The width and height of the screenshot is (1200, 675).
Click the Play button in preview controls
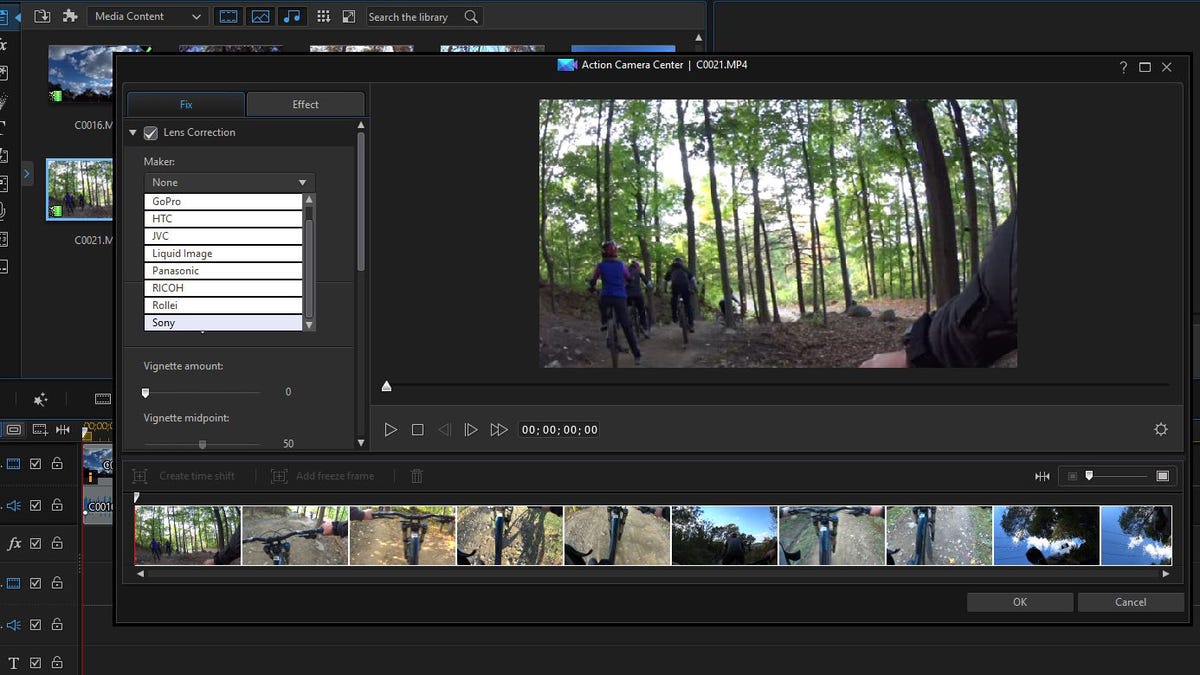(x=391, y=430)
